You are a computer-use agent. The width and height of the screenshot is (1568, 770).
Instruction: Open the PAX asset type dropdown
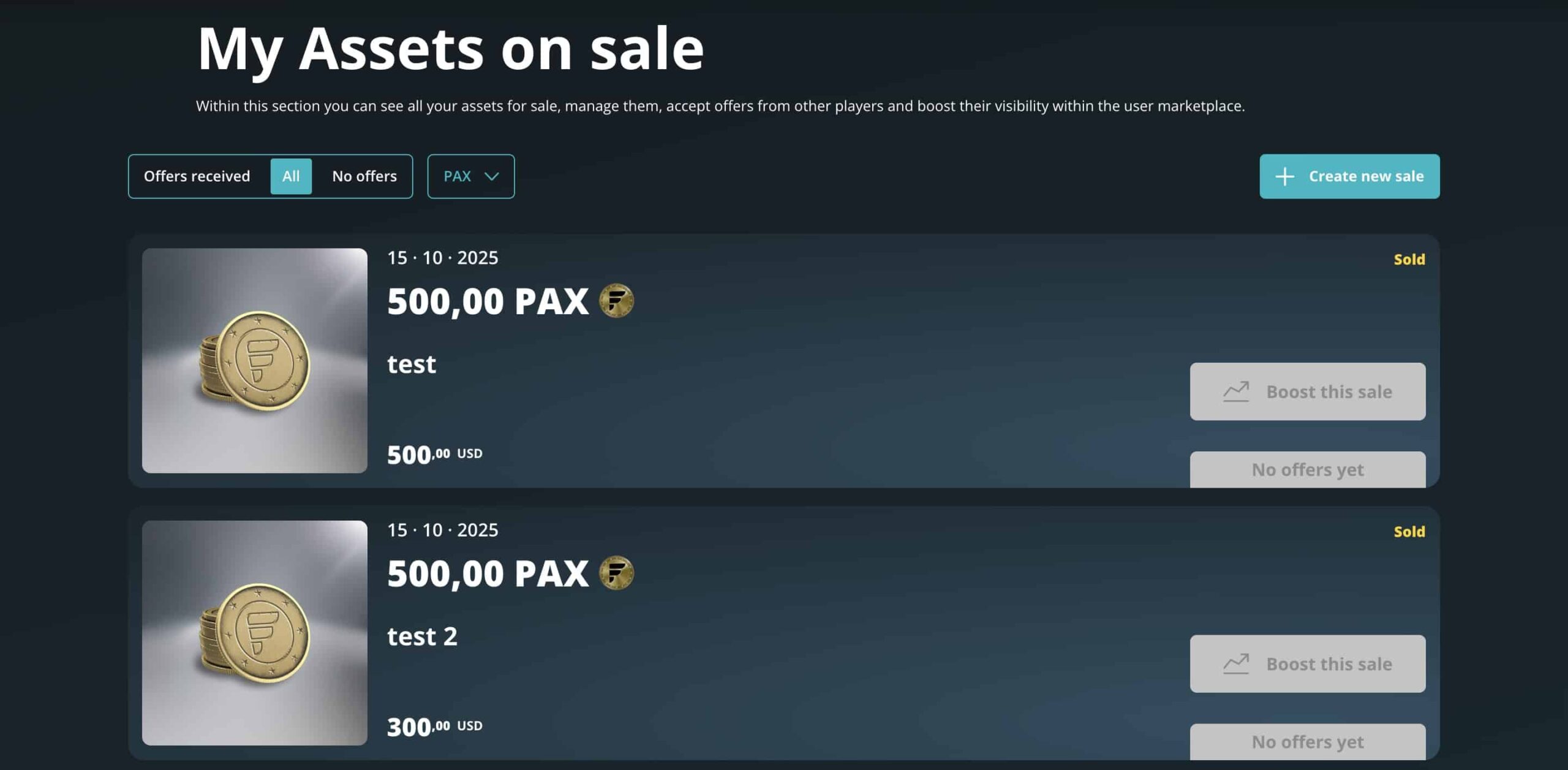point(470,176)
